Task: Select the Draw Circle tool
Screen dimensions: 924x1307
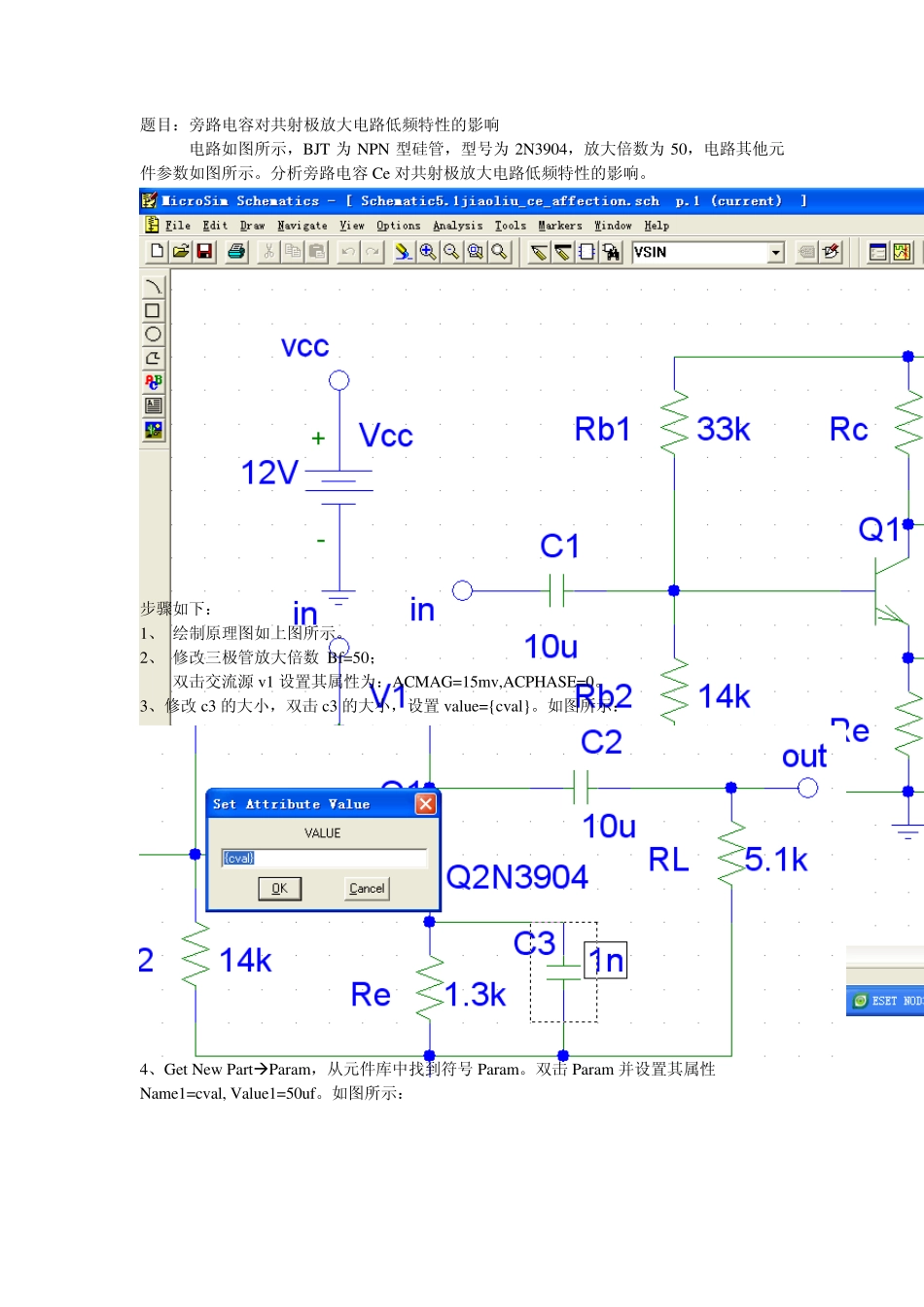Action: point(153,334)
